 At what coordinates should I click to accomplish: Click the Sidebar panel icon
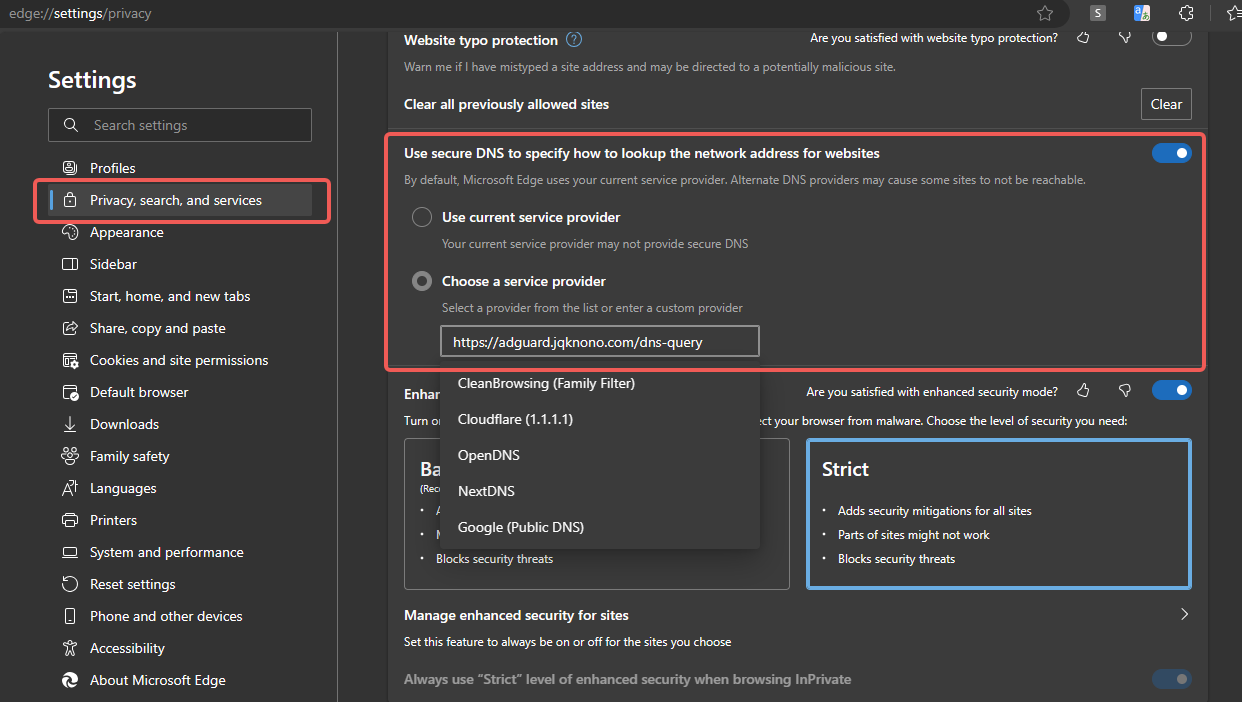coord(70,264)
